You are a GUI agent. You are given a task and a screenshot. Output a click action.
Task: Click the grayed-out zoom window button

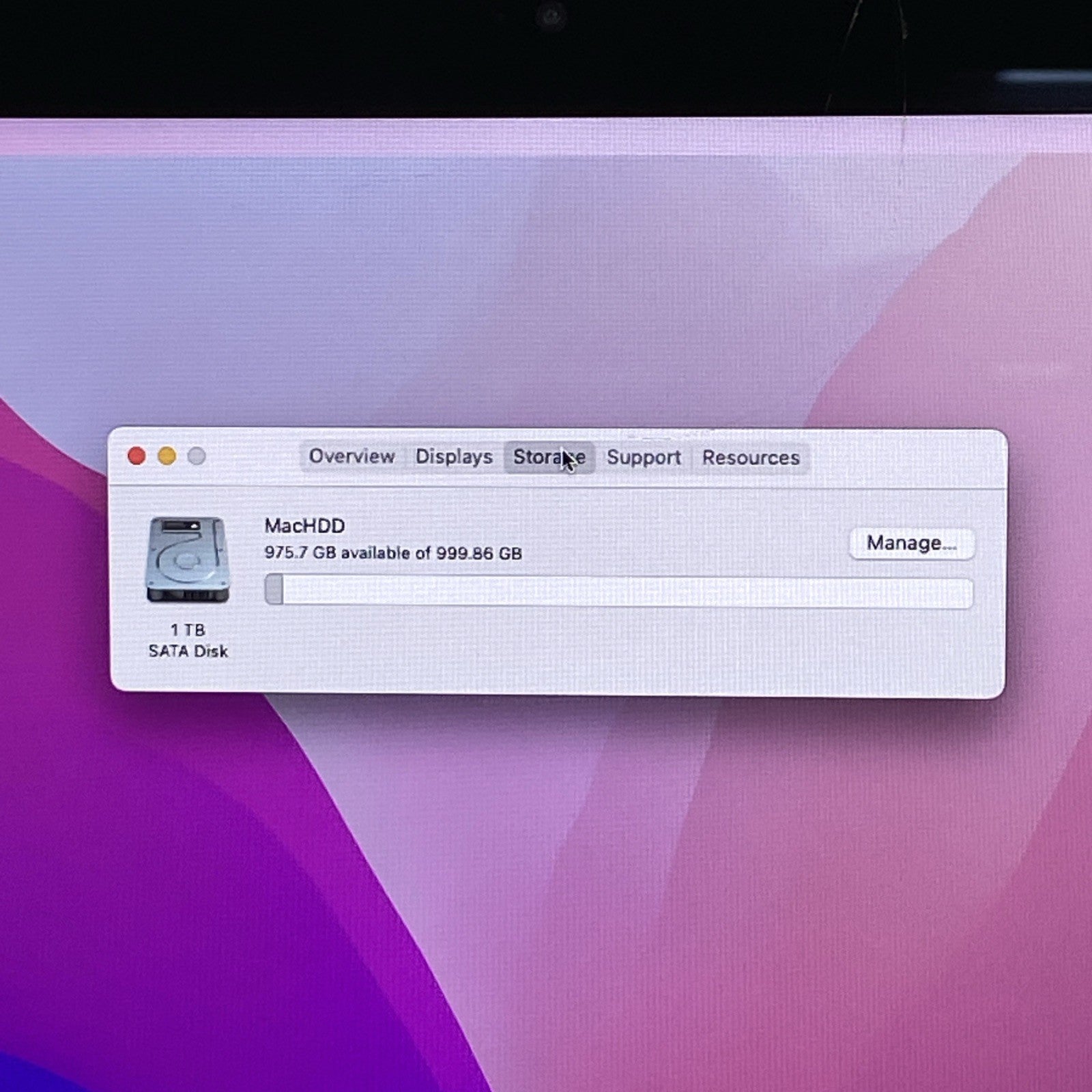coord(197,456)
